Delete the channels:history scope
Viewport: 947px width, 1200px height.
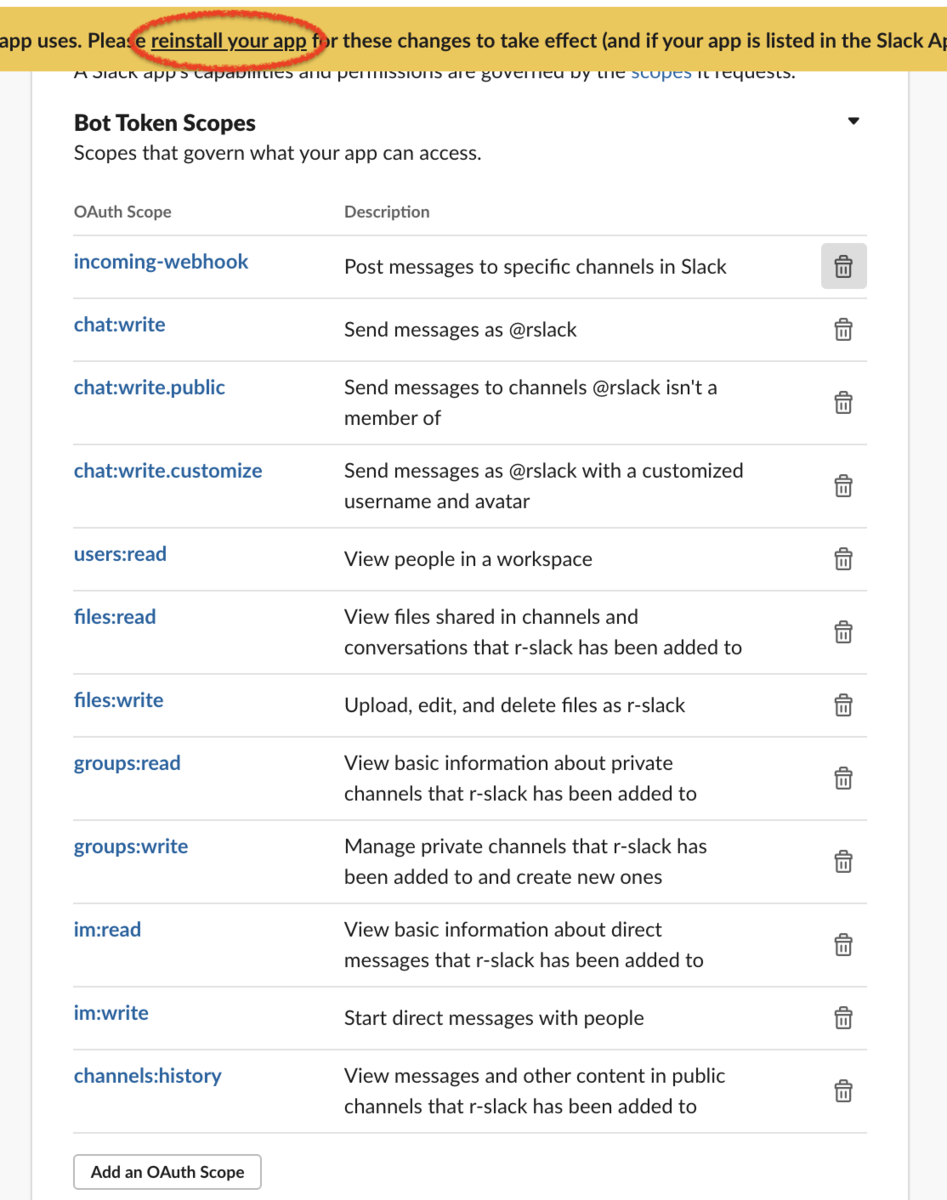coord(843,1091)
